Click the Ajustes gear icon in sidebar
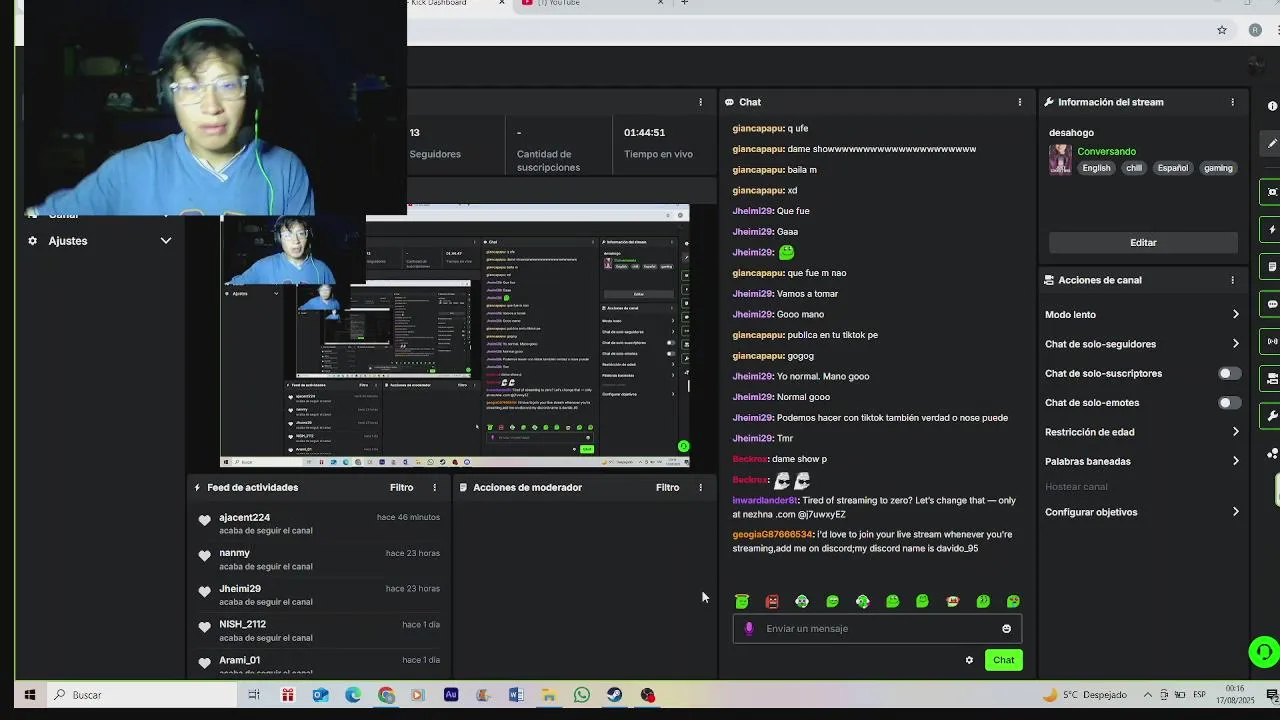 [x=32, y=241]
